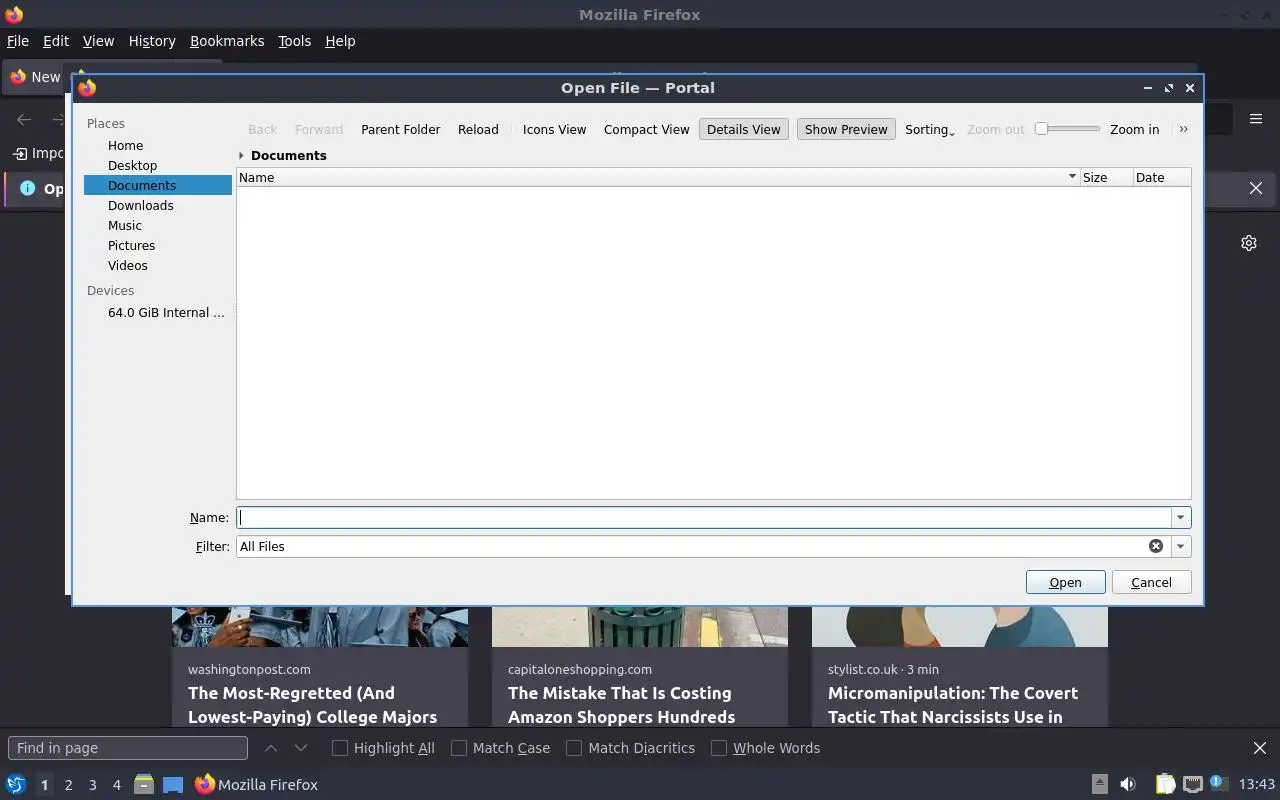Click the Name text field
Image resolution: width=1280 pixels, height=800 pixels.
pos(704,517)
